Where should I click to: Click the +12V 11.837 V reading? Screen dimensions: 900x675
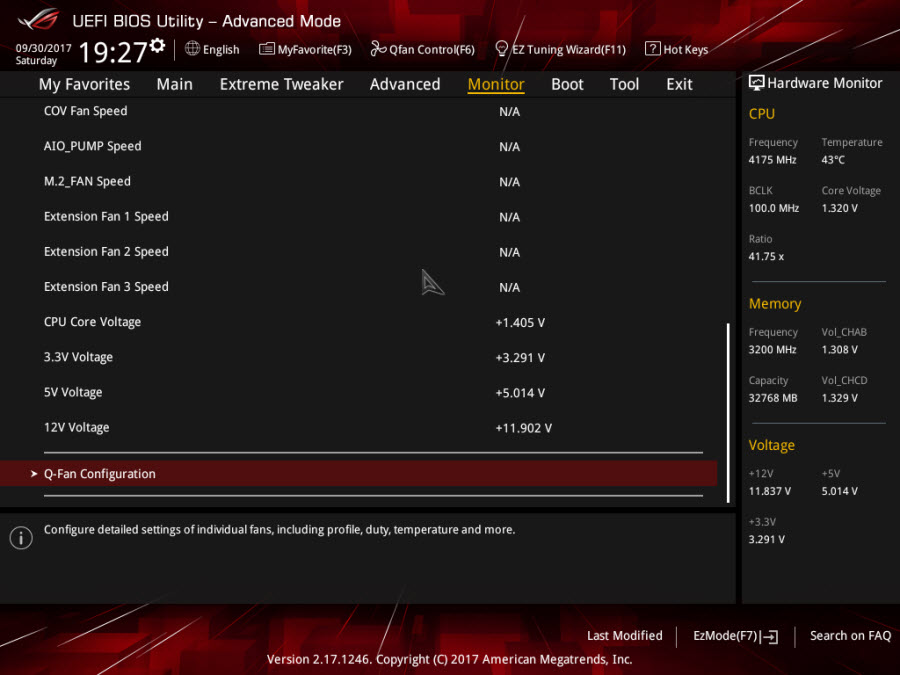[x=770, y=491]
